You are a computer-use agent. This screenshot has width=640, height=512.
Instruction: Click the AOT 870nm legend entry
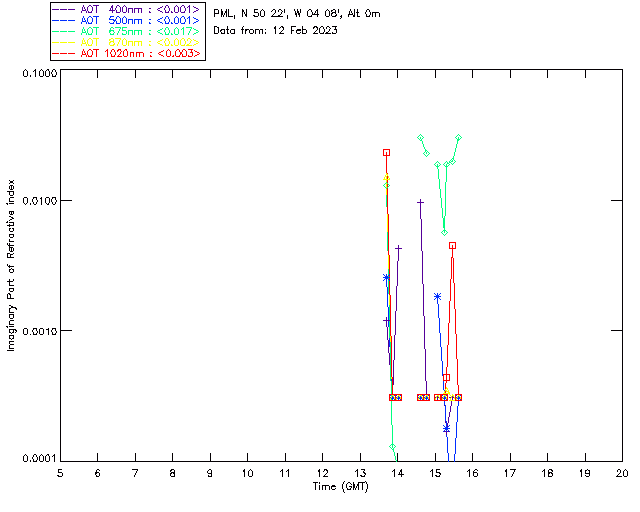point(127,42)
